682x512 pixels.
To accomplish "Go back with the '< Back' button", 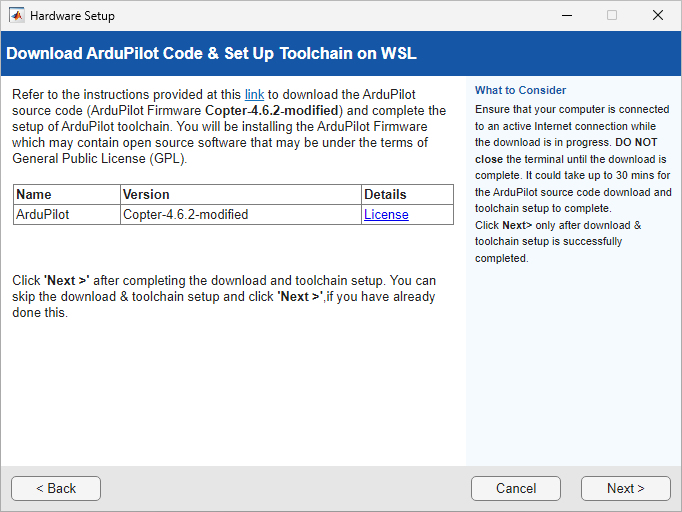I will tap(56, 488).
